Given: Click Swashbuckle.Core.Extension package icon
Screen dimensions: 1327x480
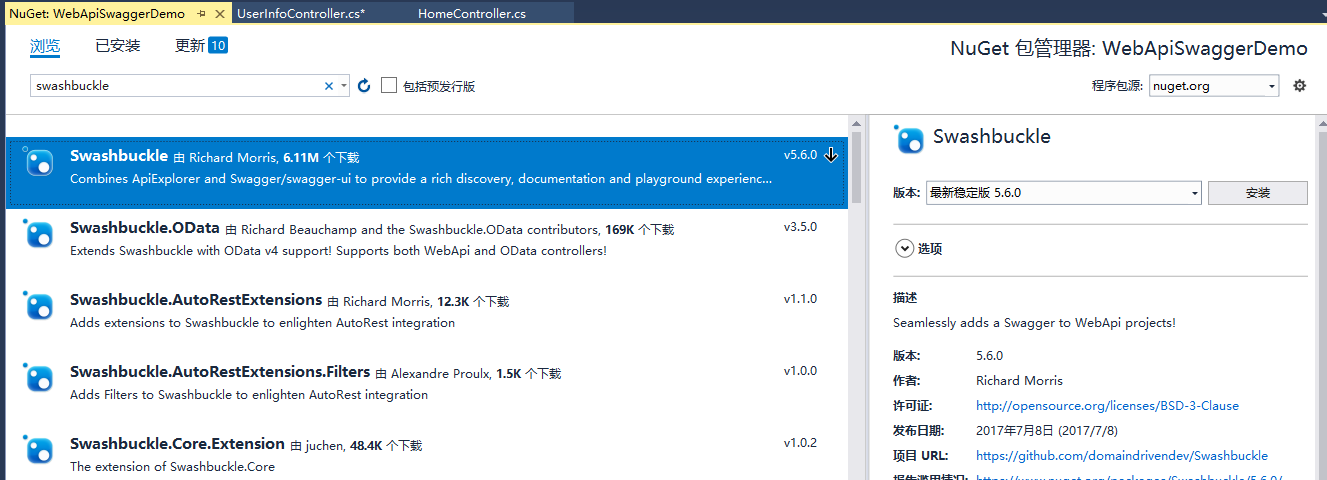Looking at the screenshot, I should click(x=38, y=450).
